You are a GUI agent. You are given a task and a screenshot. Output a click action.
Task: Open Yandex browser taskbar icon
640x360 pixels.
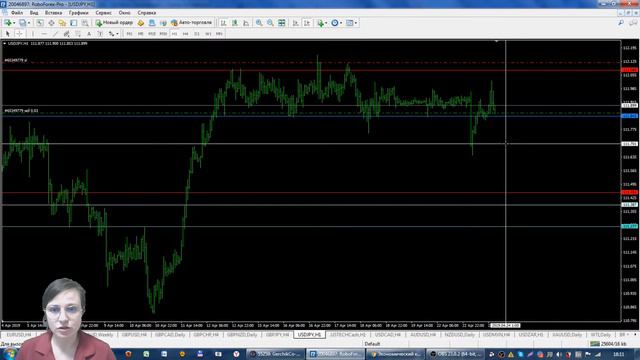[236, 354]
